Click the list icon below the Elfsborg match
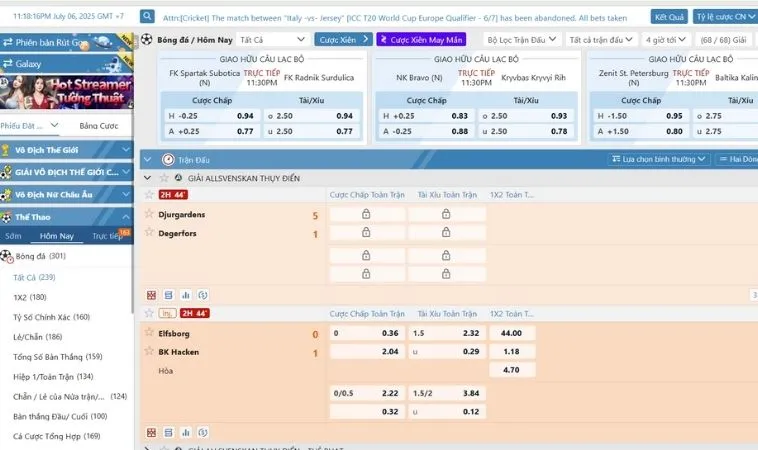 (169, 432)
